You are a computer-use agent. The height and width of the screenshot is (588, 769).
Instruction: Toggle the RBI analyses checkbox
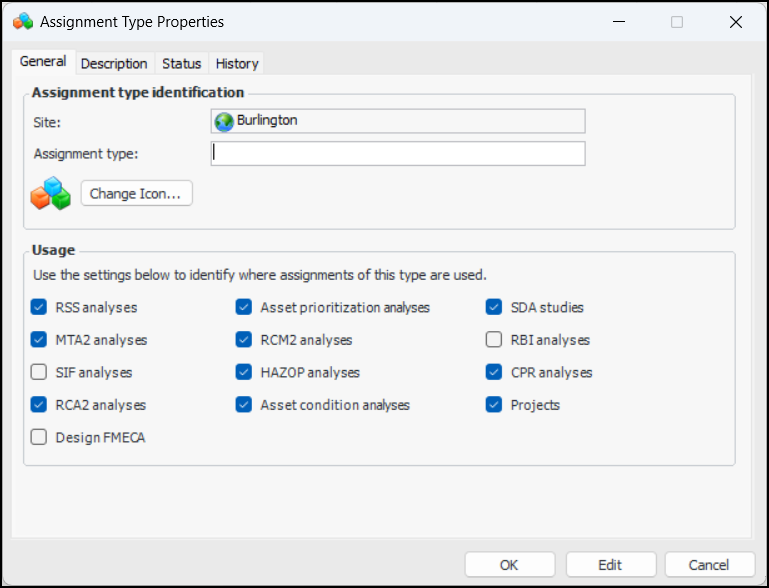pos(494,340)
